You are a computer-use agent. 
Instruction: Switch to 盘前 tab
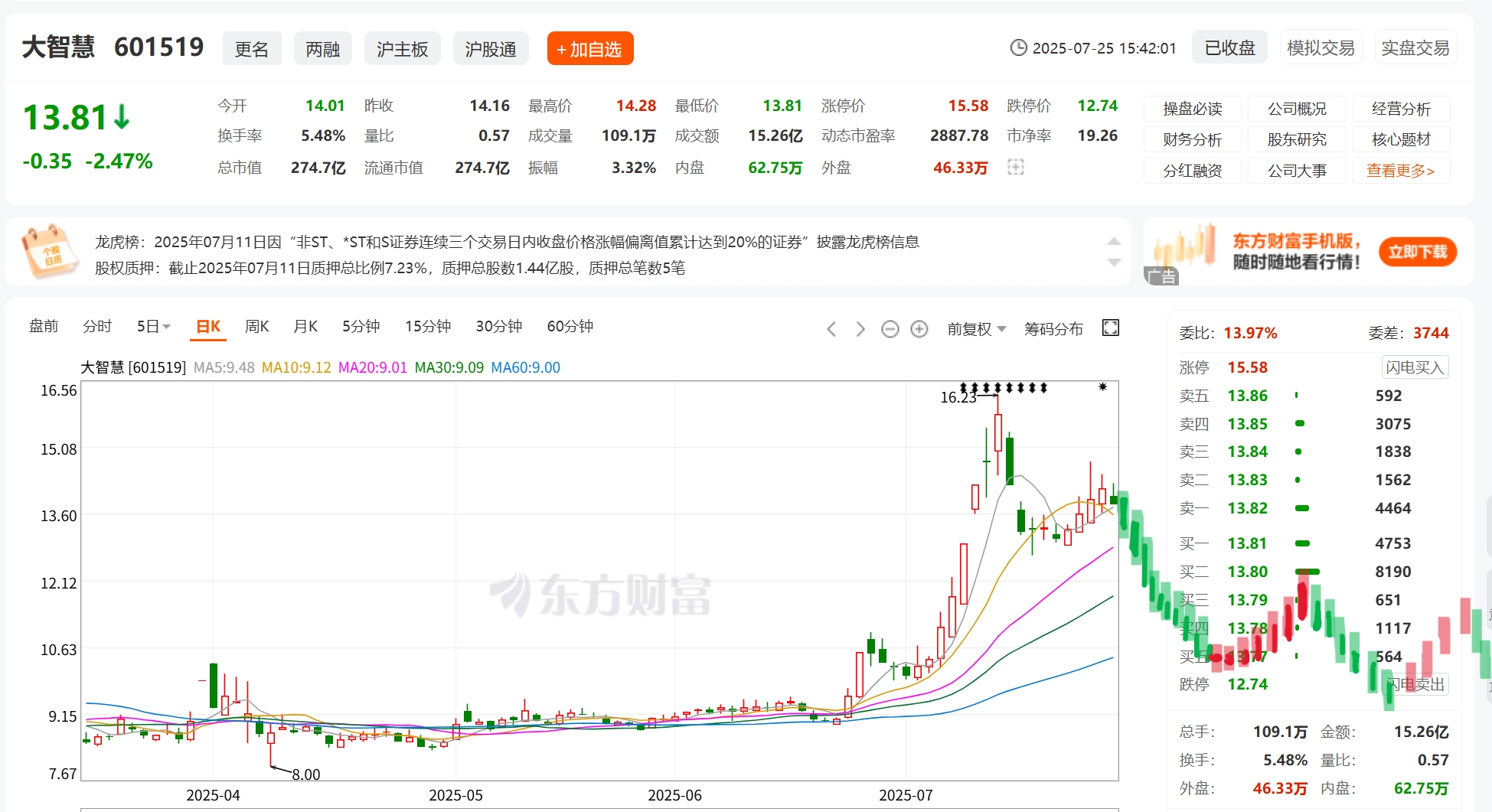(44, 327)
